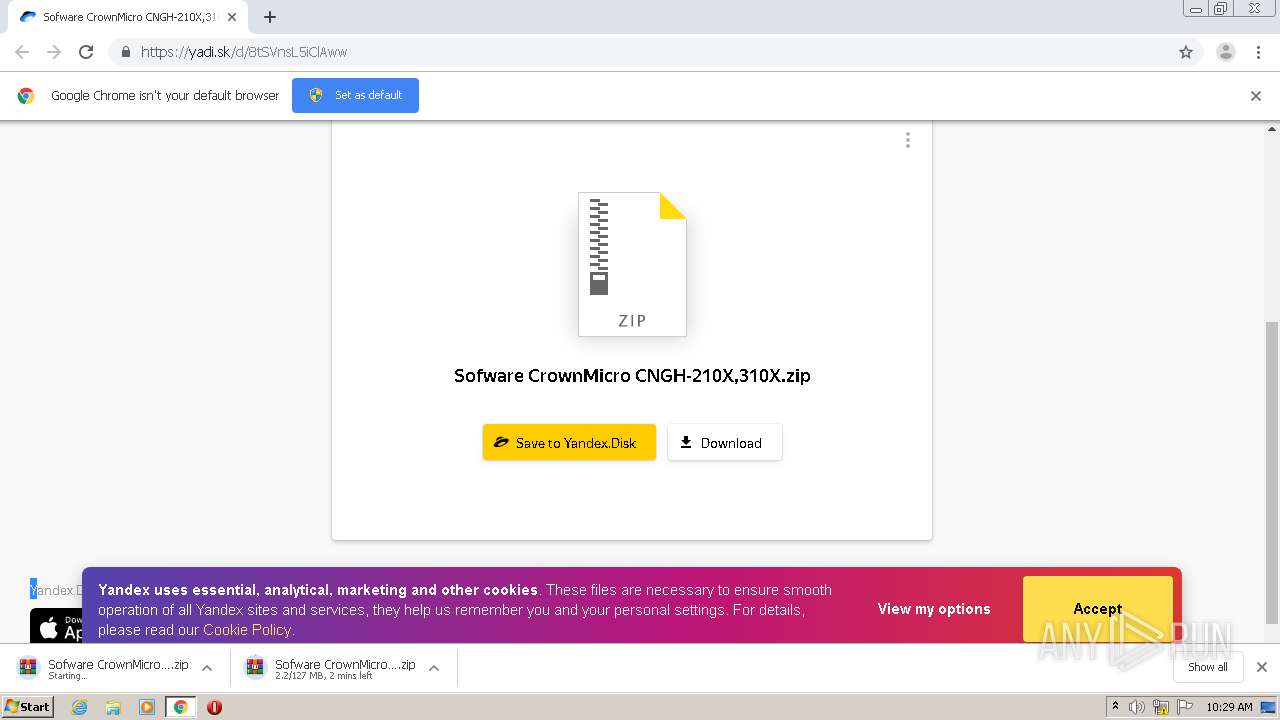Click the Chrome taskbar icon
The height and width of the screenshot is (720, 1280).
pyautogui.click(x=180, y=707)
